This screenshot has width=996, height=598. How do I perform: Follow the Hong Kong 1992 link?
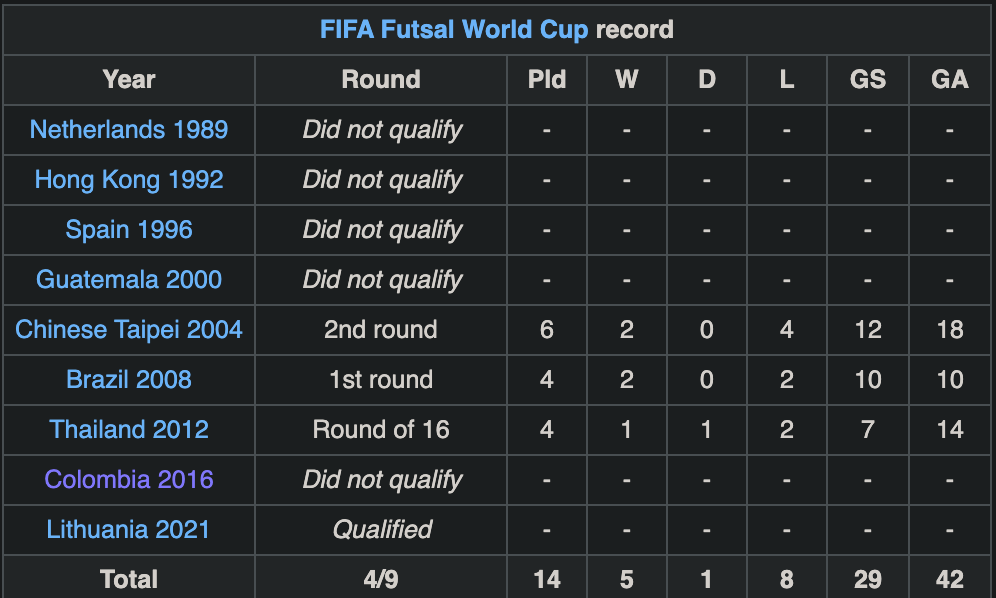tap(129, 180)
